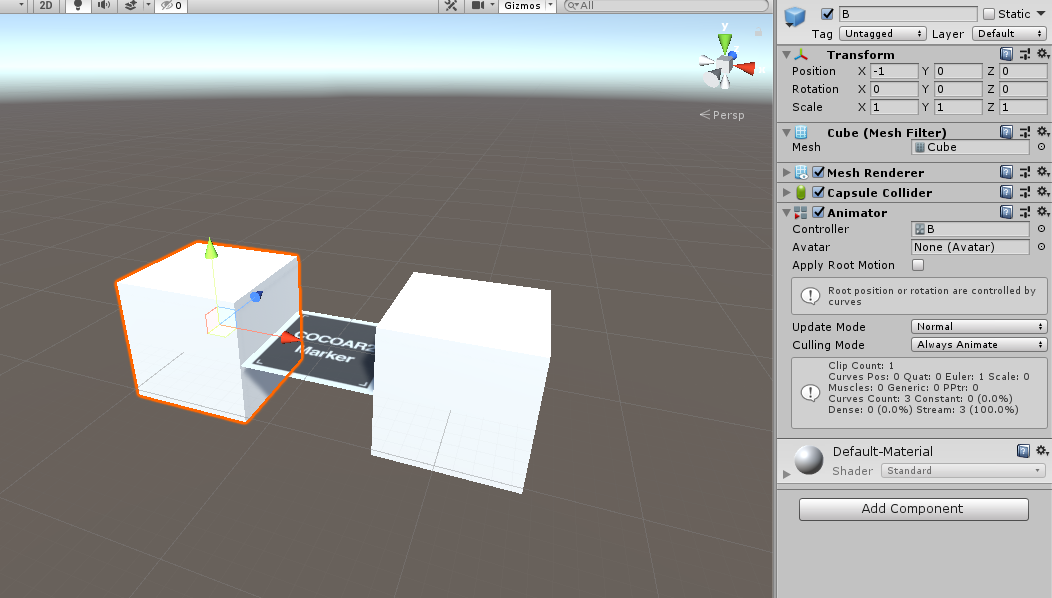Open Update Mode dropdown Normal

click(x=979, y=327)
